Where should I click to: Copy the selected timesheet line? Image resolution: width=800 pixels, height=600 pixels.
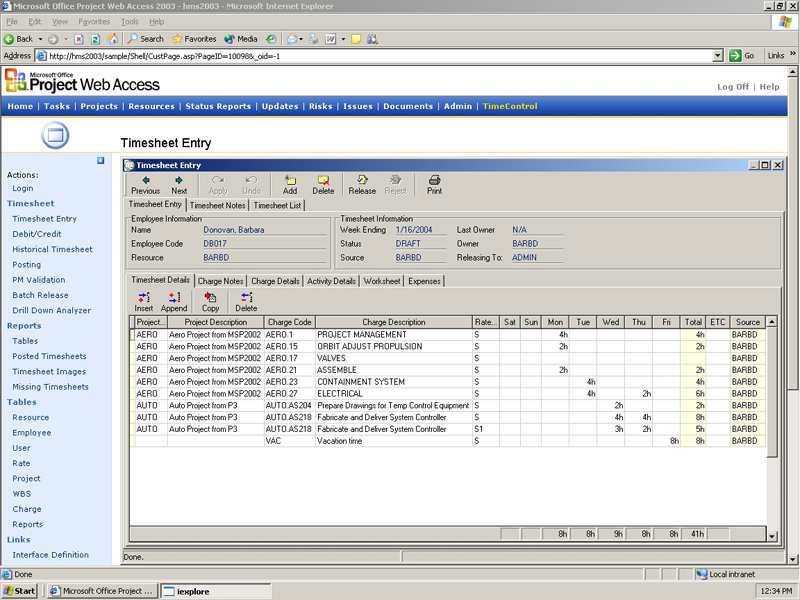[x=210, y=302]
